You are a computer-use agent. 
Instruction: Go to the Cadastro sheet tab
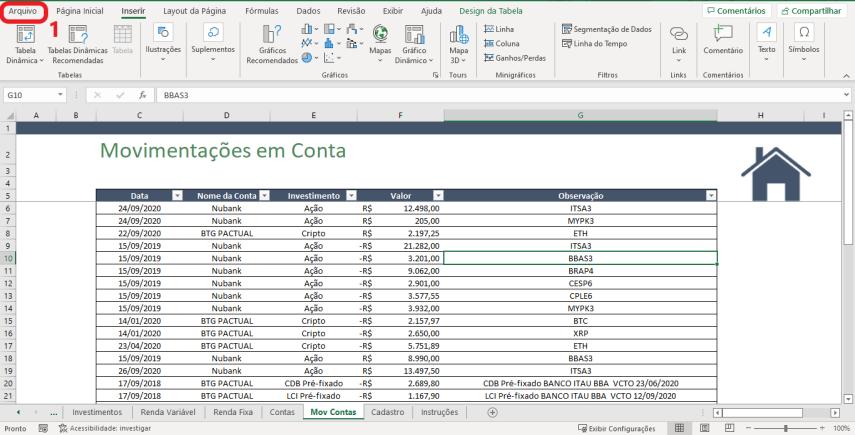click(x=388, y=412)
